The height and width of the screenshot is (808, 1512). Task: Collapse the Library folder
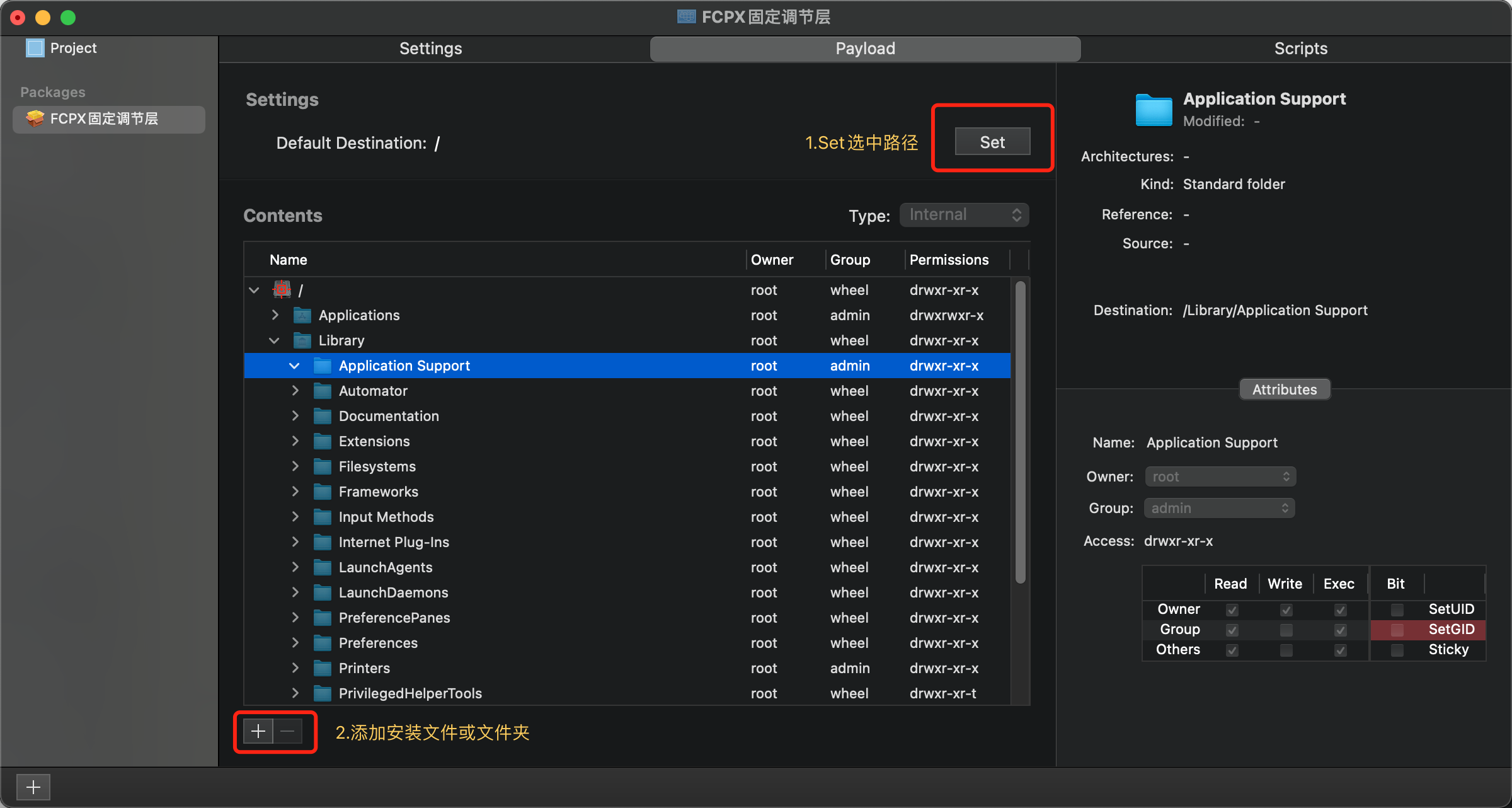click(x=274, y=340)
